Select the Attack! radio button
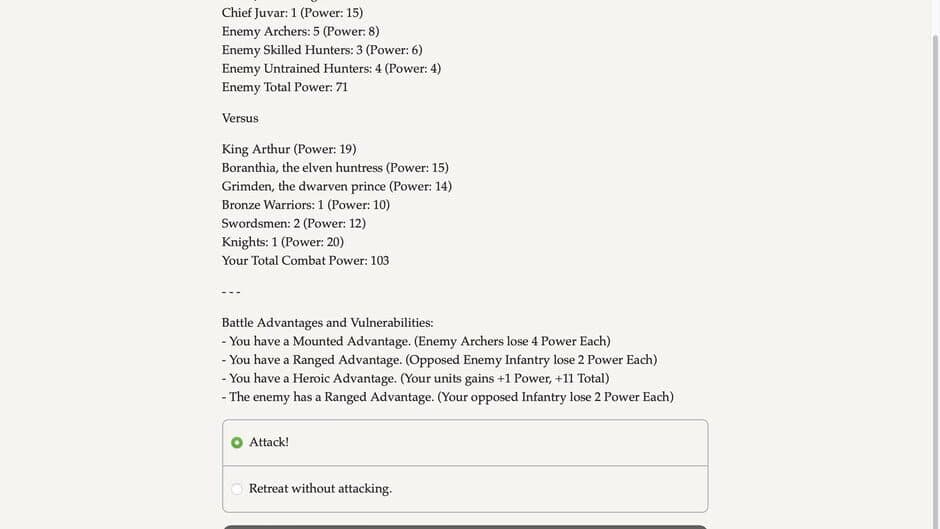 pyautogui.click(x=237, y=443)
